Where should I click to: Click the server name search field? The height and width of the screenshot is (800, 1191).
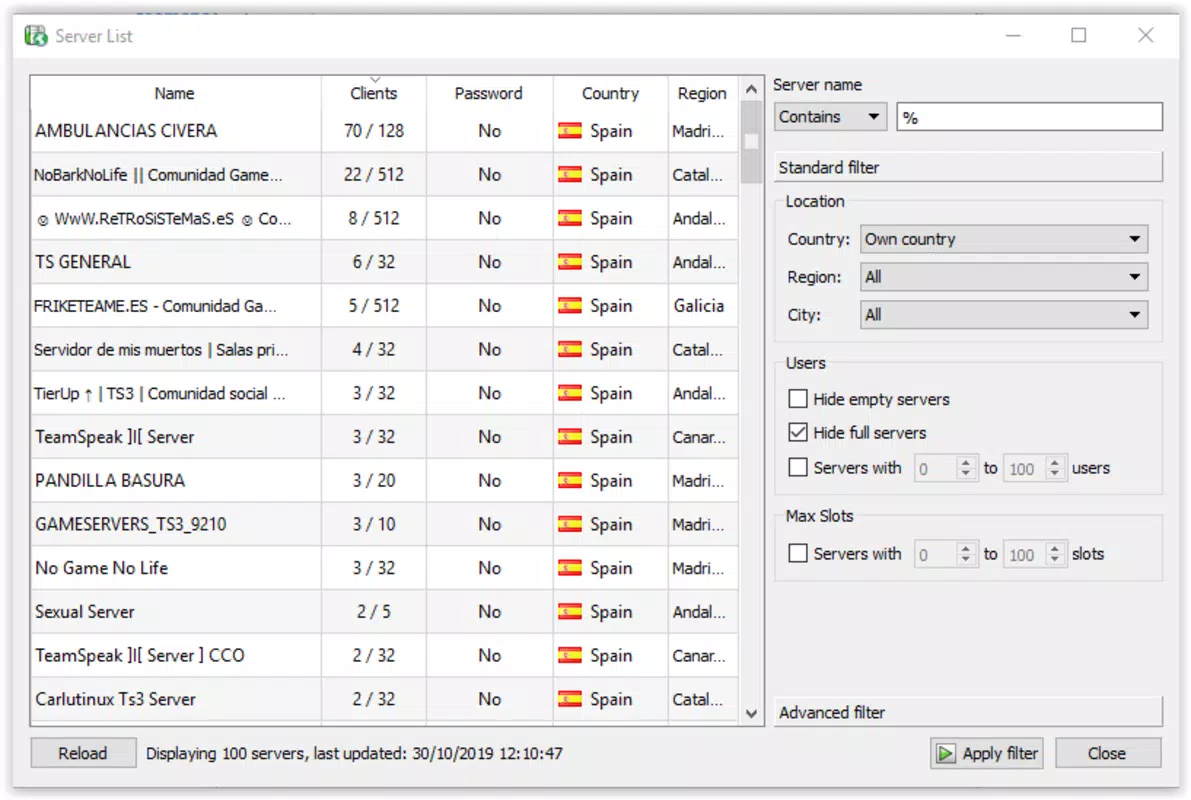pyautogui.click(x=1029, y=117)
